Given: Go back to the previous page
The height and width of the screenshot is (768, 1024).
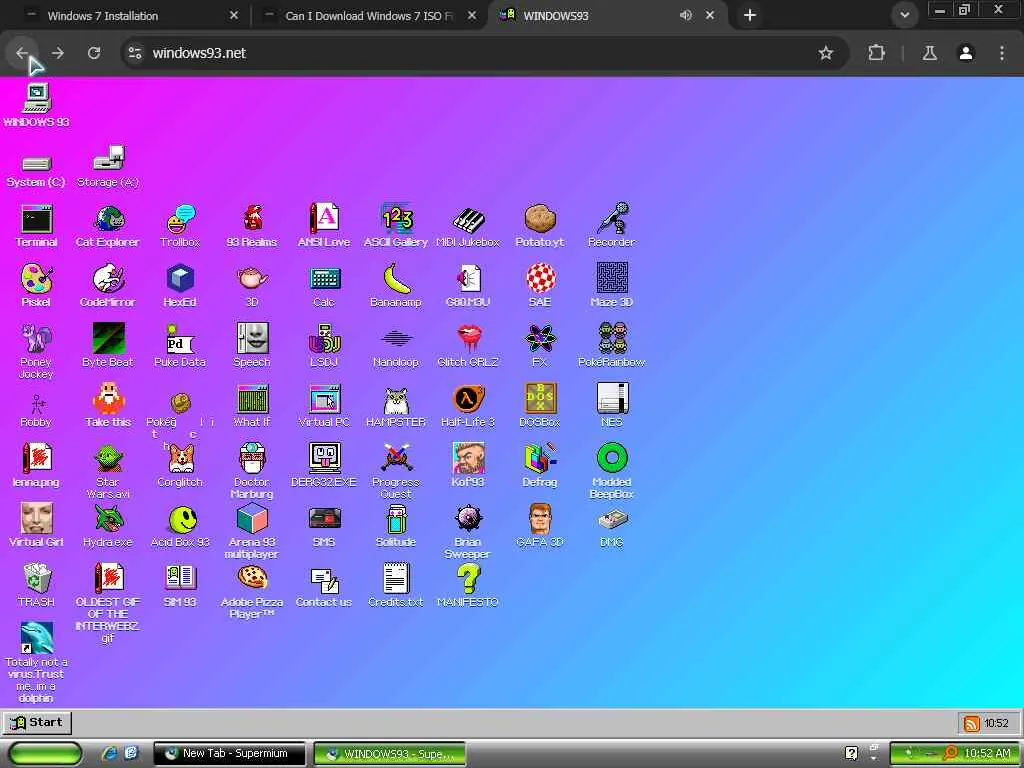Looking at the screenshot, I should [x=22, y=53].
